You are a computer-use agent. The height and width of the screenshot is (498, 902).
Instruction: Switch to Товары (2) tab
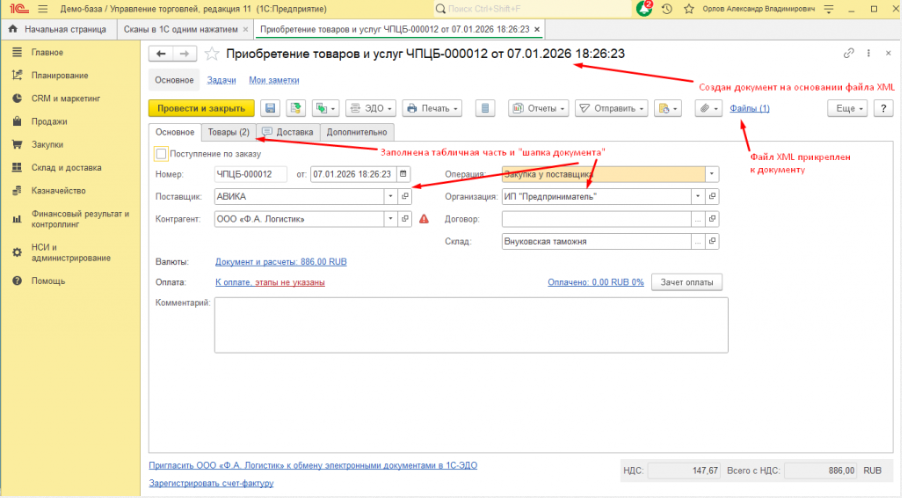point(228,132)
